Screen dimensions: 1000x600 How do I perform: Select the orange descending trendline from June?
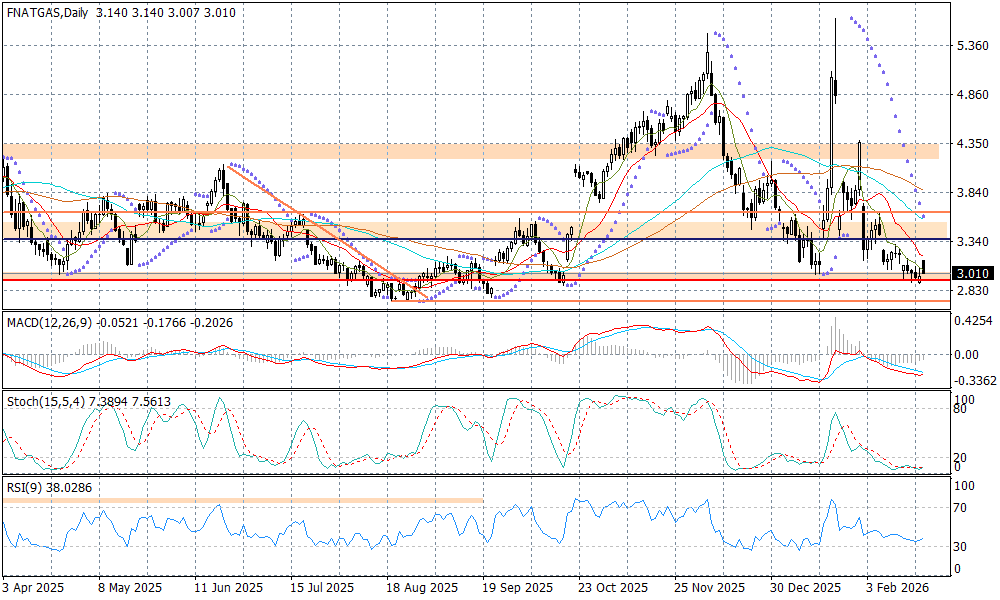pos(320,234)
